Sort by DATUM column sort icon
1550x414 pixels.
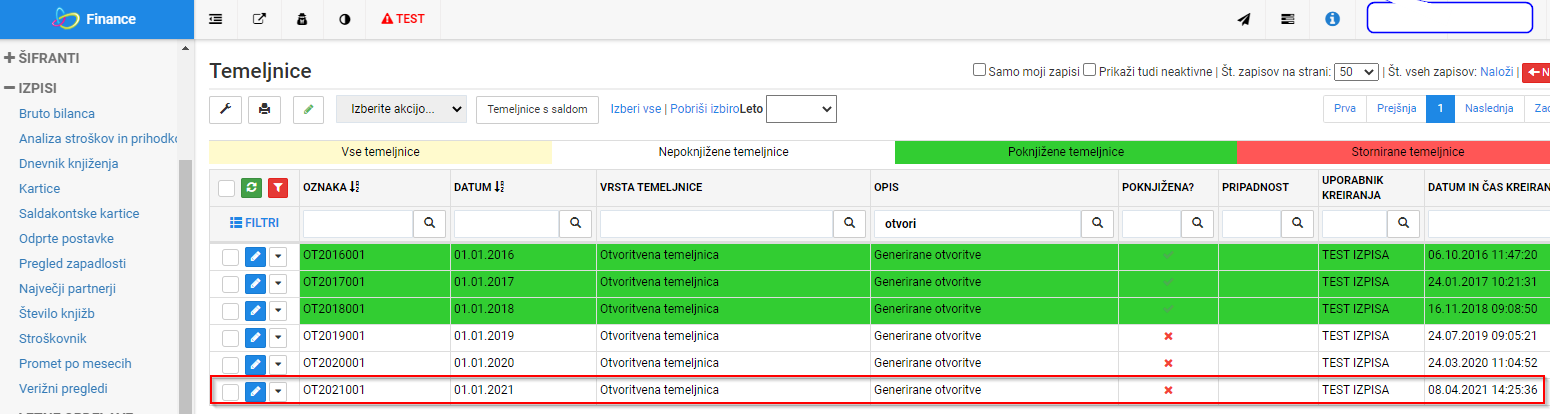pyautogui.click(x=500, y=188)
